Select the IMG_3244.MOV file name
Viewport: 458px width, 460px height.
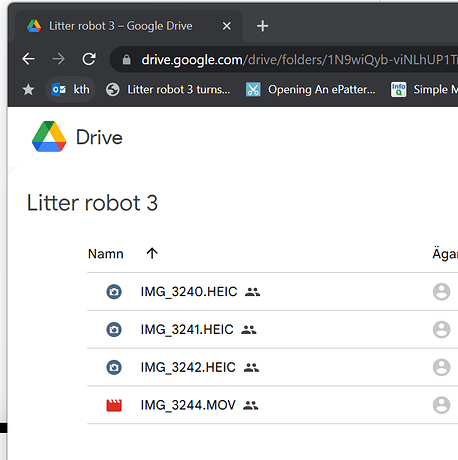click(188, 405)
